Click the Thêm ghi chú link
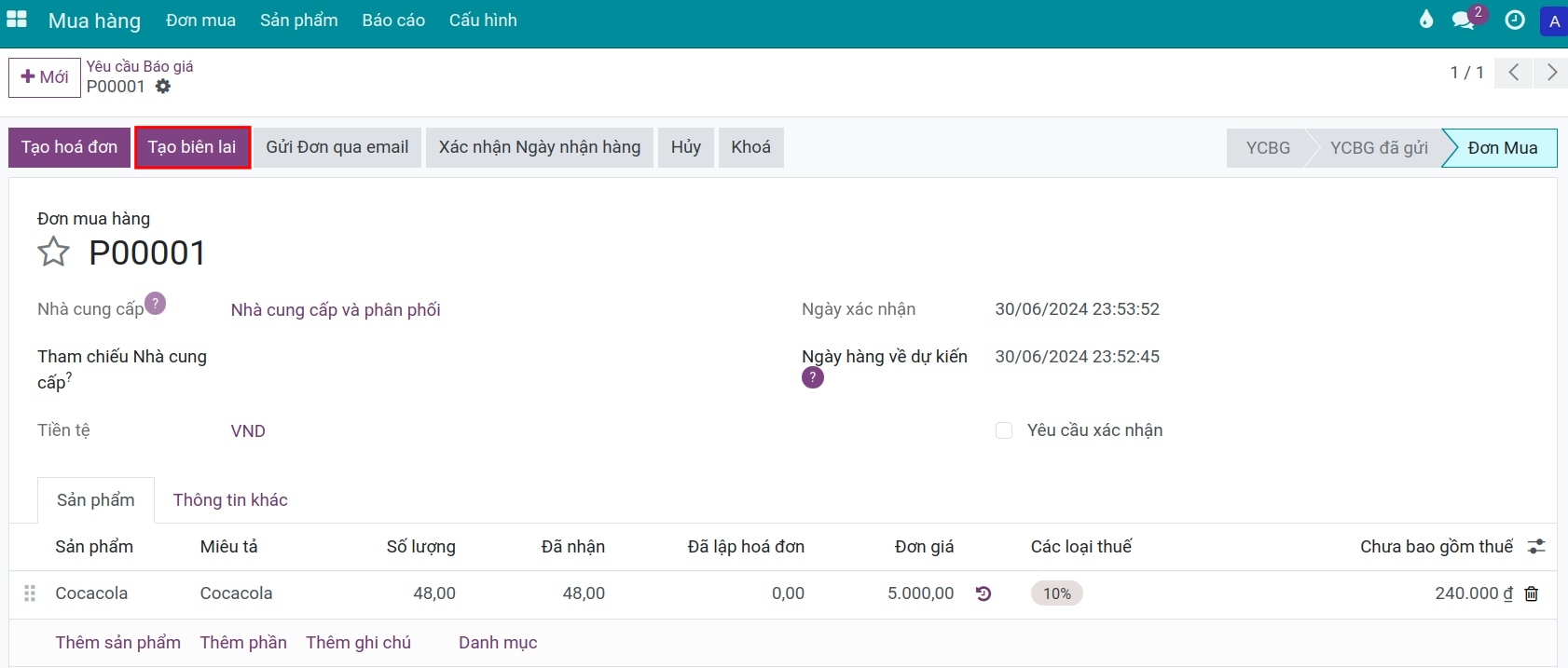The height and width of the screenshot is (668, 1568). (358, 643)
